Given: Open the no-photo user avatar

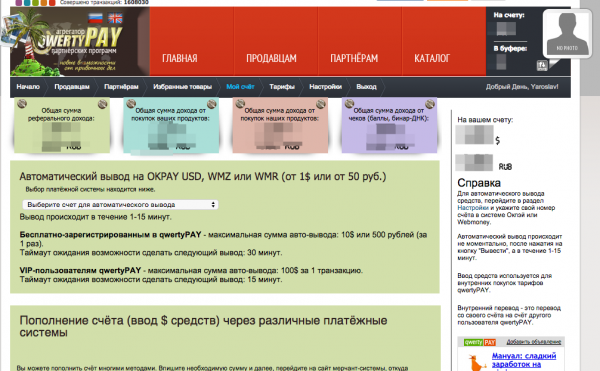Looking at the screenshot, I should 567,33.
